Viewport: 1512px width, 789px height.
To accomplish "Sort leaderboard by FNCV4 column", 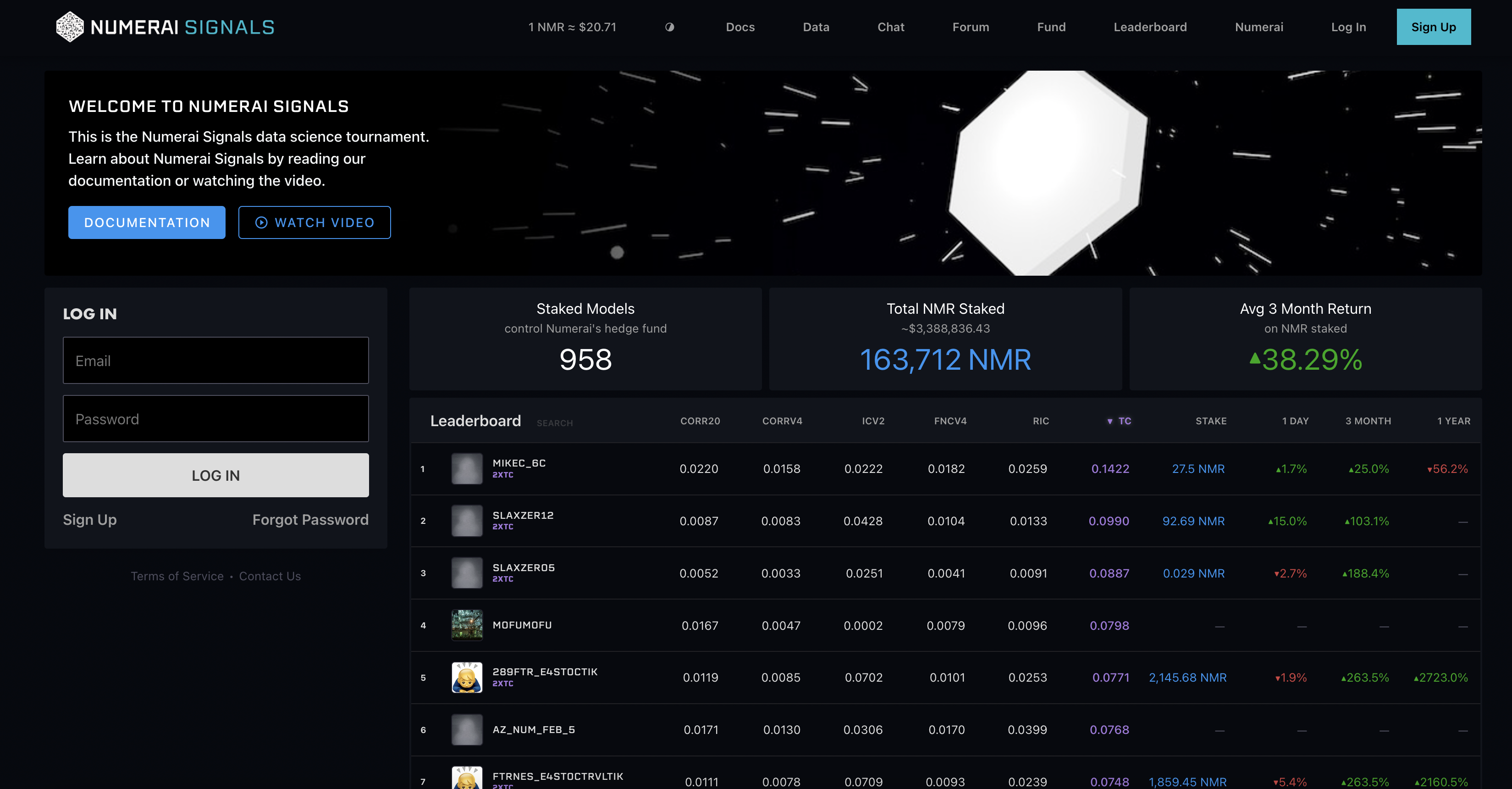I will [x=950, y=421].
